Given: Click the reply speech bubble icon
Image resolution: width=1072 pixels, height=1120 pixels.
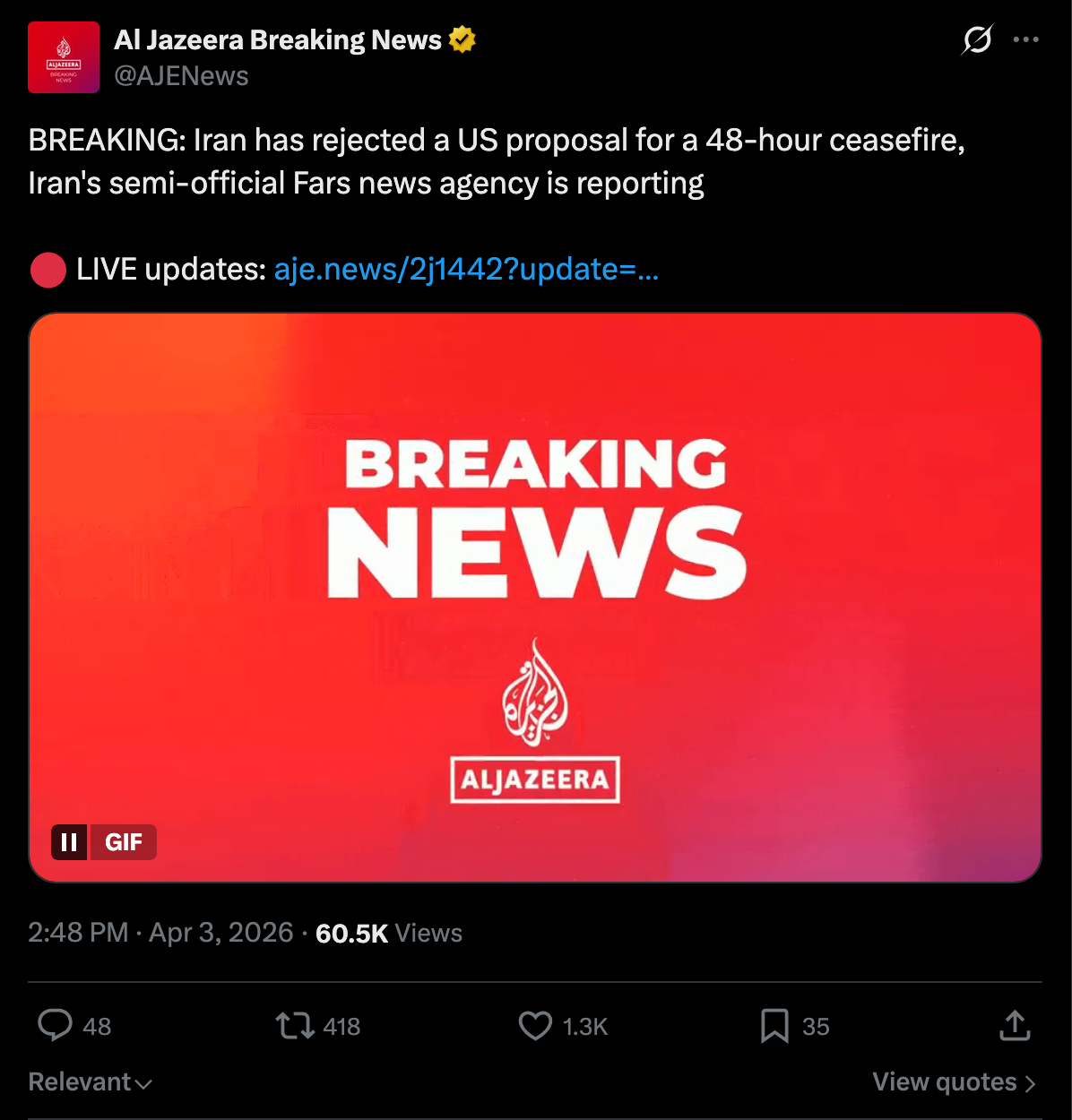Looking at the screenshot, I should click(55, 1025).
